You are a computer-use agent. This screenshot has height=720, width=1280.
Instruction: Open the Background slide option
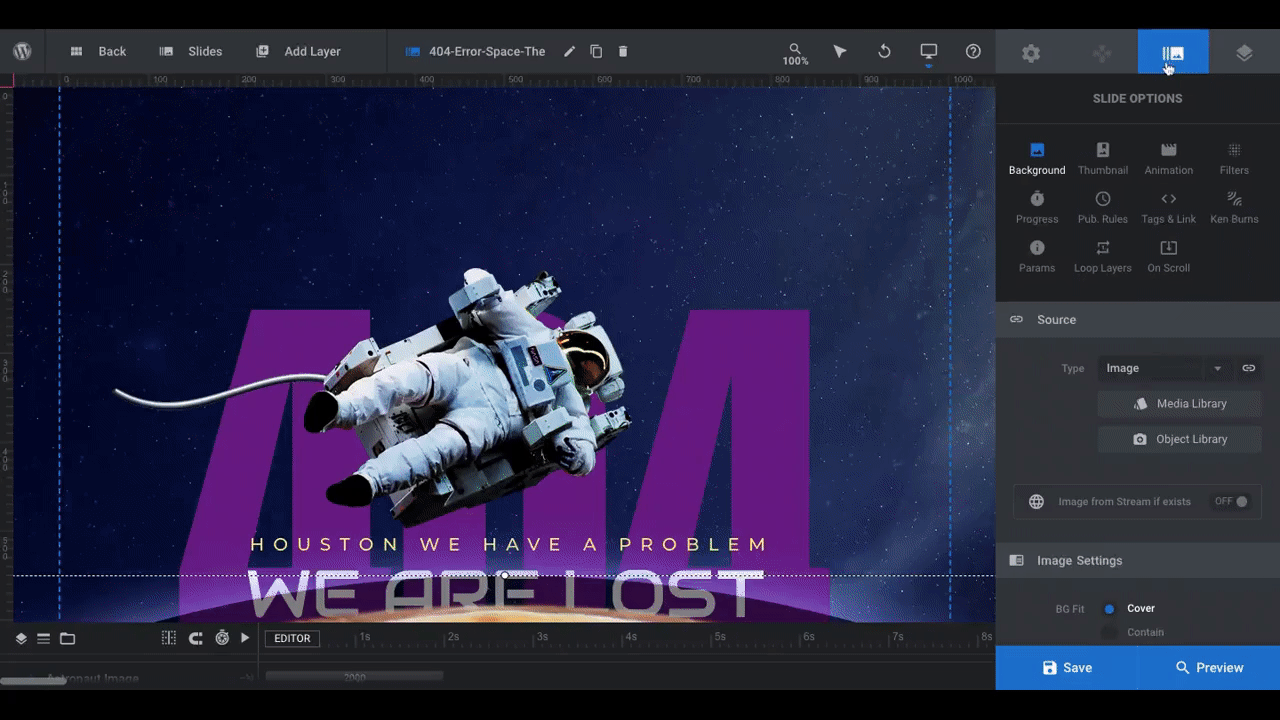1037,158
